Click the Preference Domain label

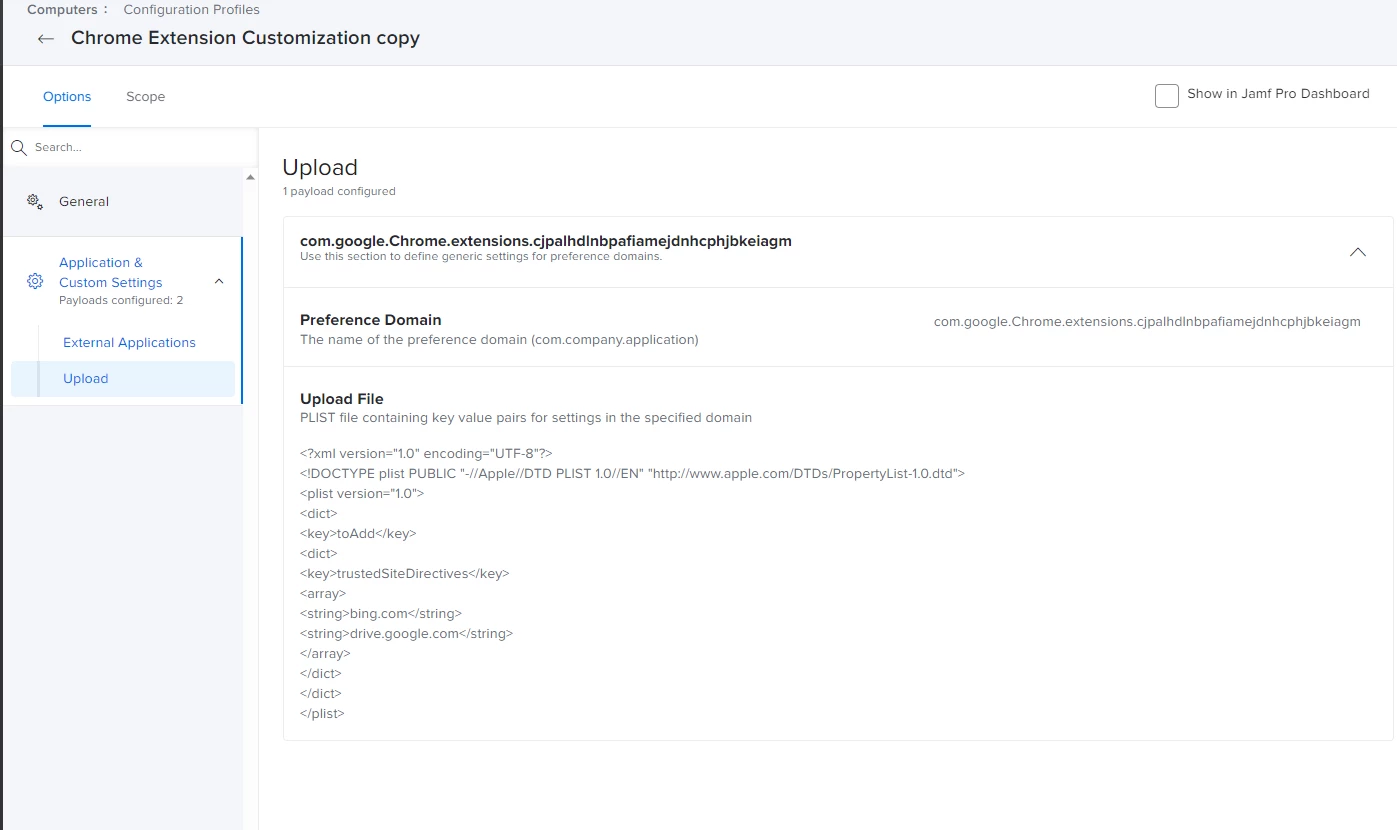(x=371, y=320)
